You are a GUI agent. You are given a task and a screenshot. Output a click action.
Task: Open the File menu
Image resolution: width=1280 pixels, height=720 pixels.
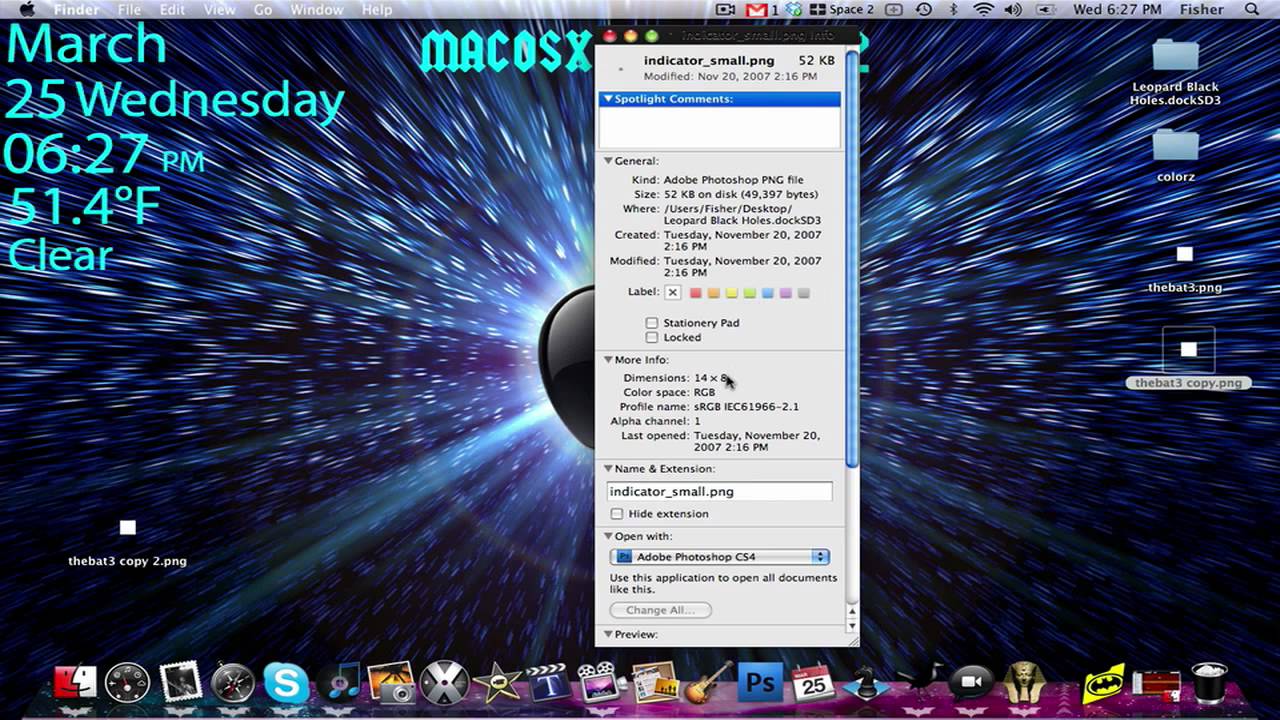coord(129,9)
